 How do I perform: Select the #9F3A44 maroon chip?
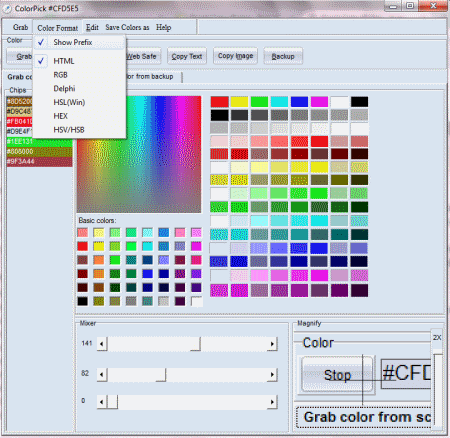39,161
